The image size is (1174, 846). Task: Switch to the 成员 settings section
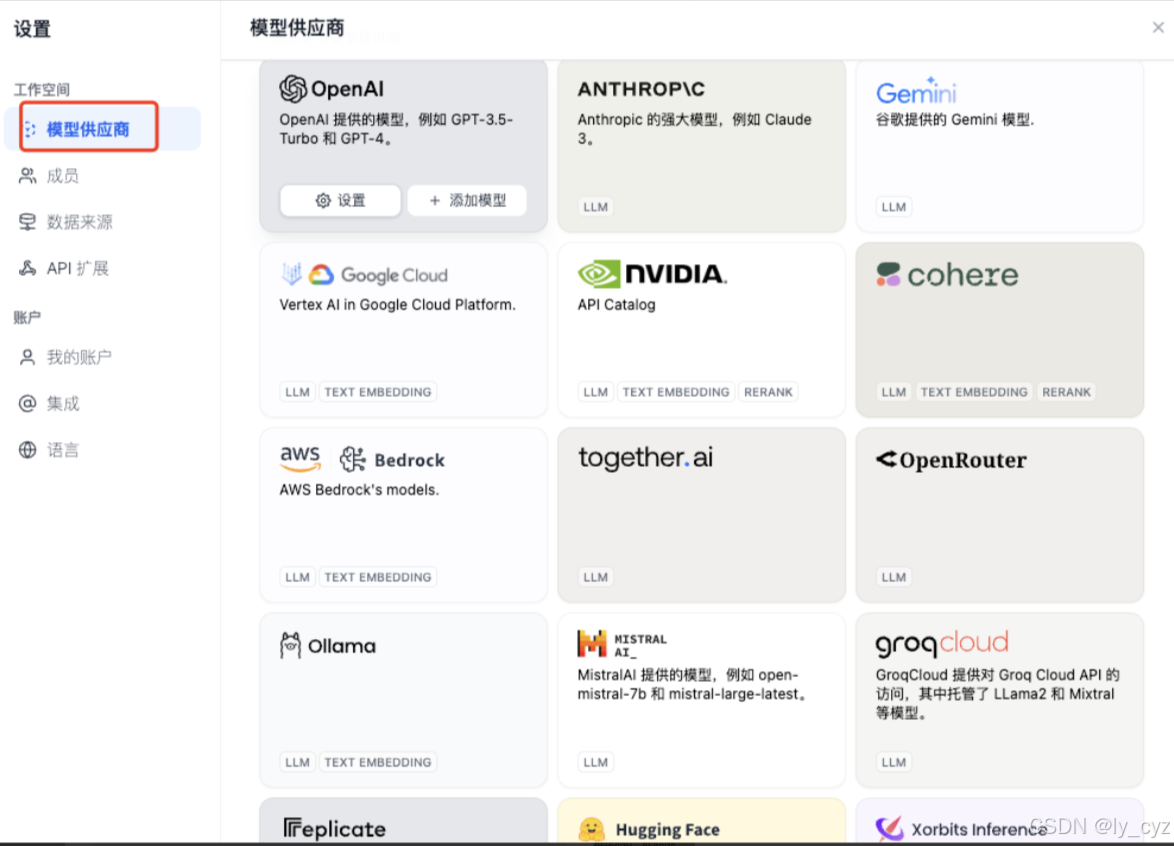coord(62,175)
